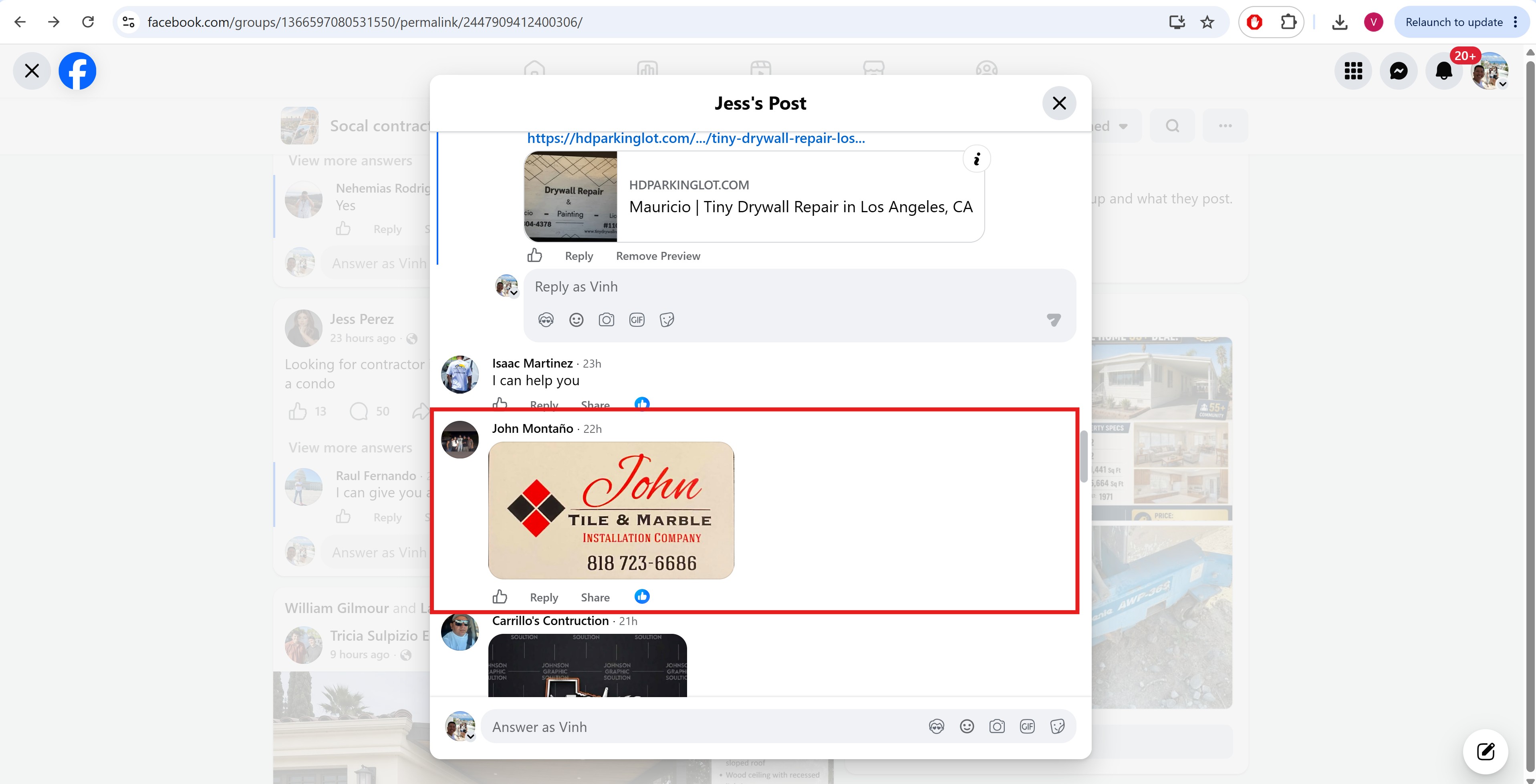
Task: Open emoji picker in the Answer box
Action: point(967,726)
